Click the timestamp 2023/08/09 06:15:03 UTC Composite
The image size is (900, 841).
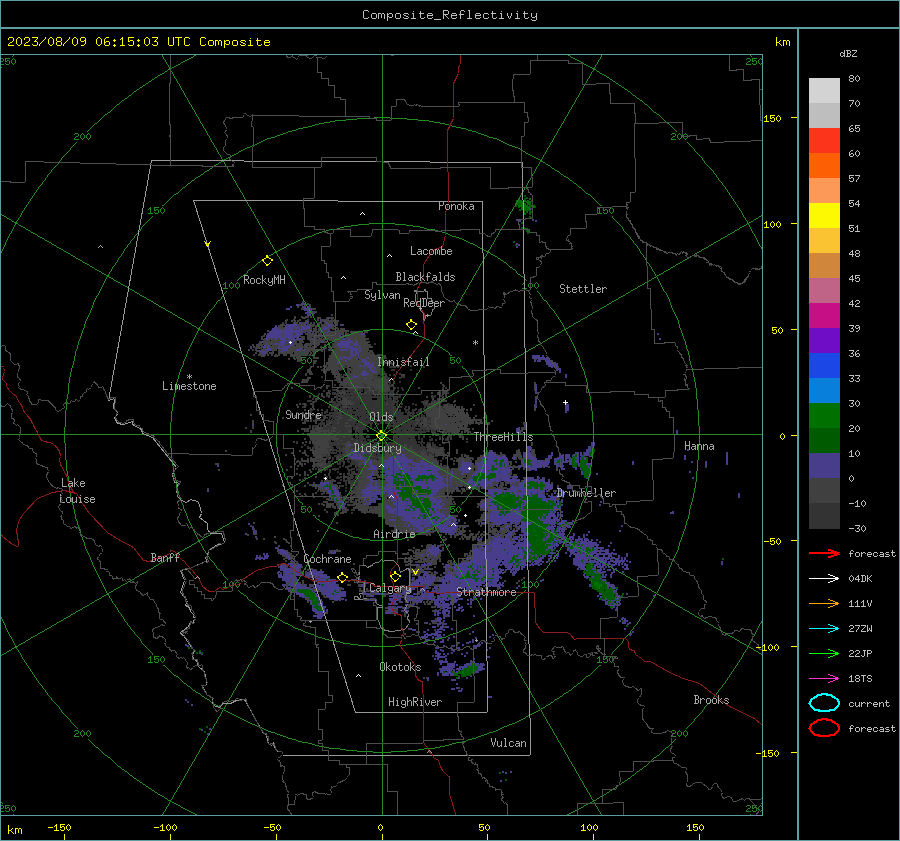click(x=138, y=42)
